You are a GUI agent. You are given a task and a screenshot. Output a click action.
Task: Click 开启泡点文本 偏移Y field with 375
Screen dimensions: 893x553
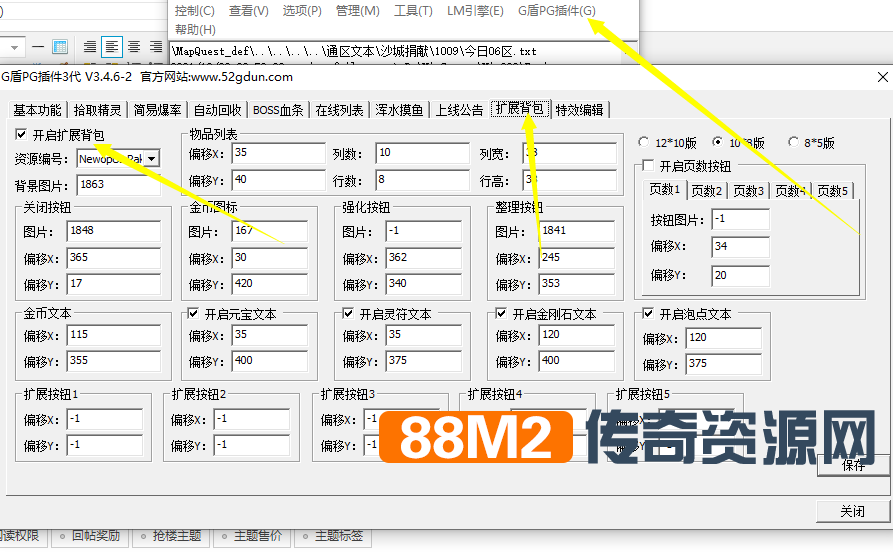pos(724,364)
